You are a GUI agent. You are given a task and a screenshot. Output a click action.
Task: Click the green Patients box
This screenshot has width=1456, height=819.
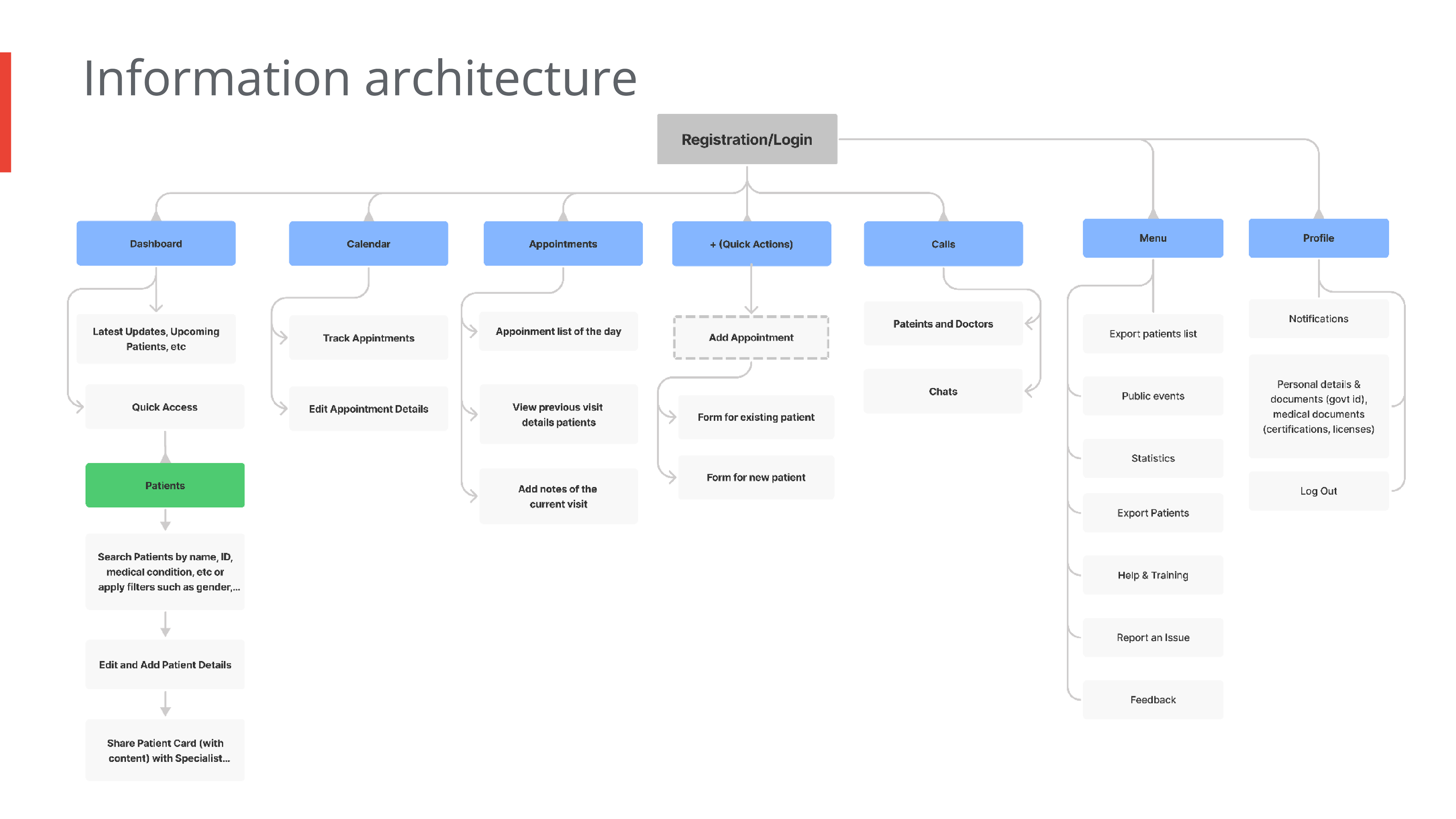[165, 485]
